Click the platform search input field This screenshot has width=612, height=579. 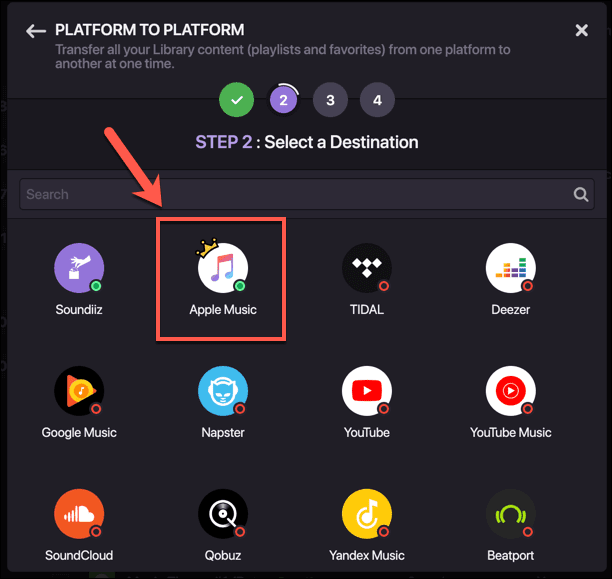click(x=290, y=195)
